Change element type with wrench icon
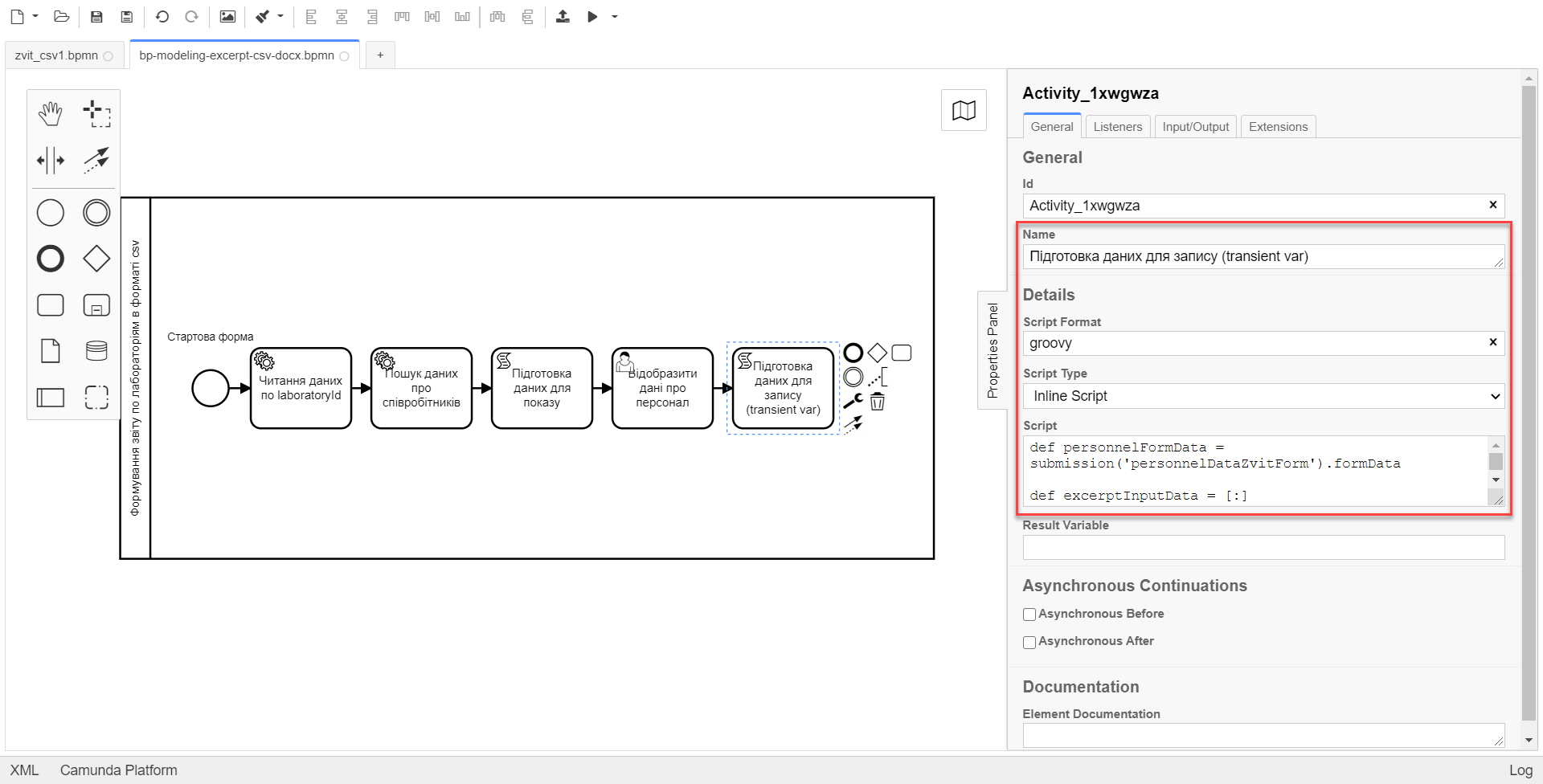The width and height of the screenshot is (1543, 784). pyautogui.click(x=853, y=401)
